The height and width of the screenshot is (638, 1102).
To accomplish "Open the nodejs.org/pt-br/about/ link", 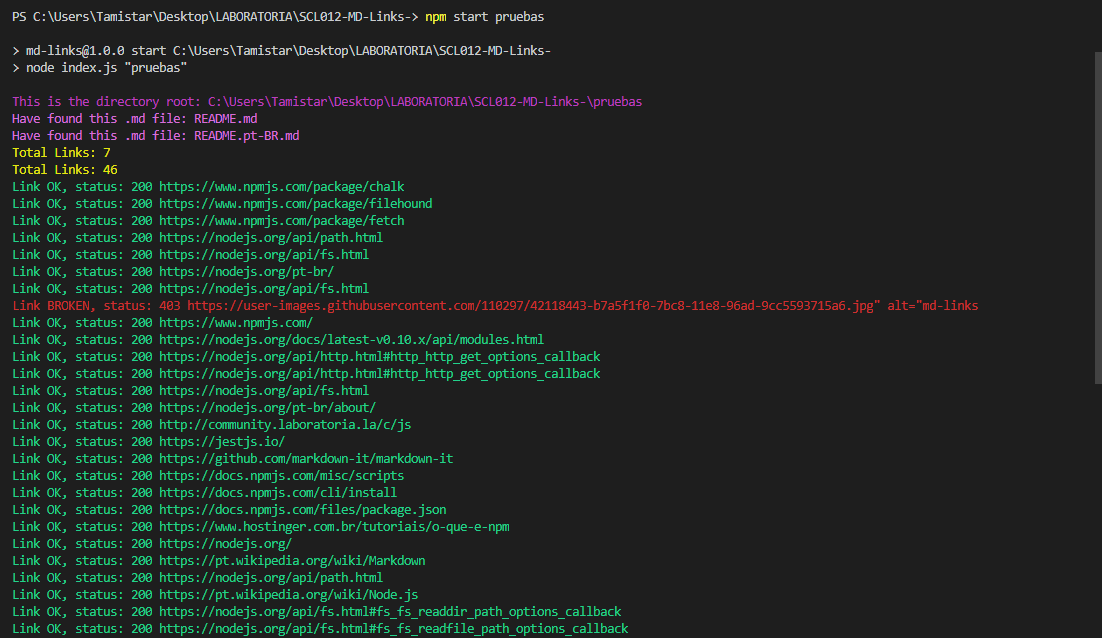I will click(267, 408).
